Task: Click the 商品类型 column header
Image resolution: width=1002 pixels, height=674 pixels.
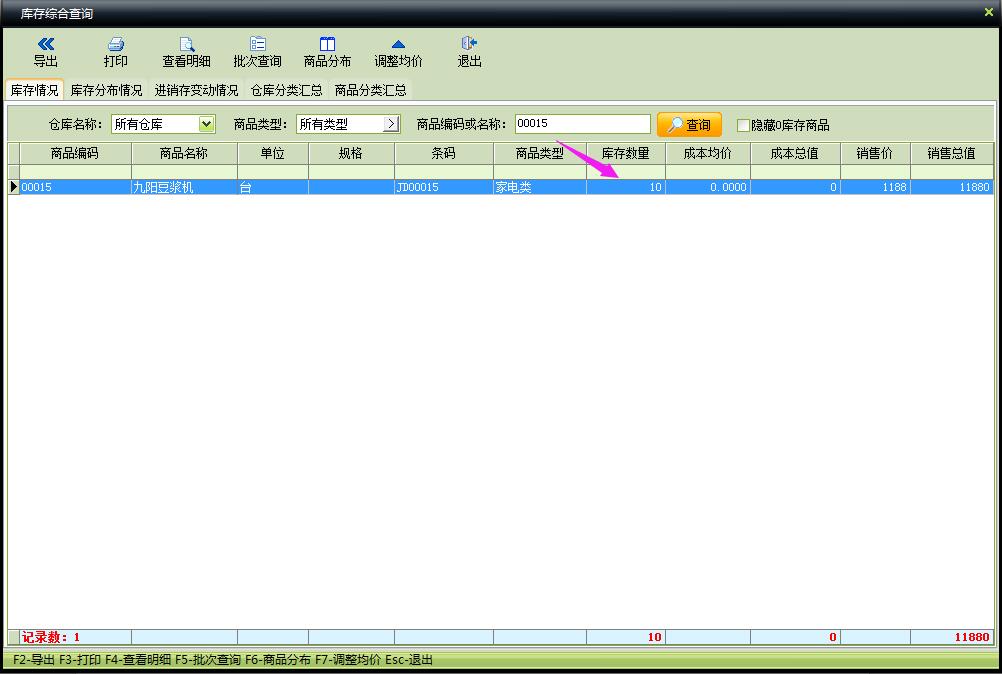Action: 540,153
